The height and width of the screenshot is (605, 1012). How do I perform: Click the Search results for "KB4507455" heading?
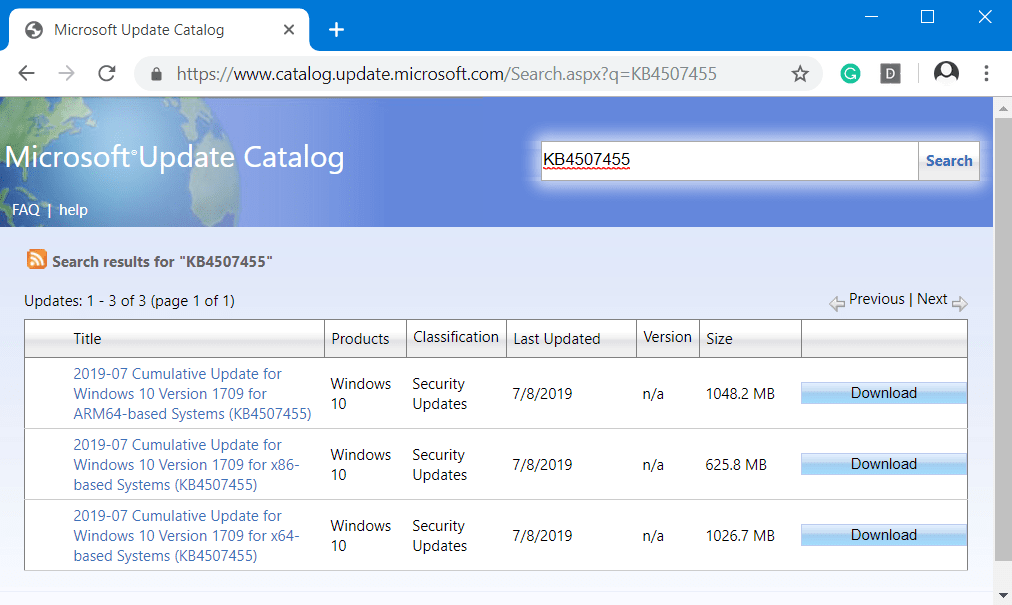coord(162,261)
